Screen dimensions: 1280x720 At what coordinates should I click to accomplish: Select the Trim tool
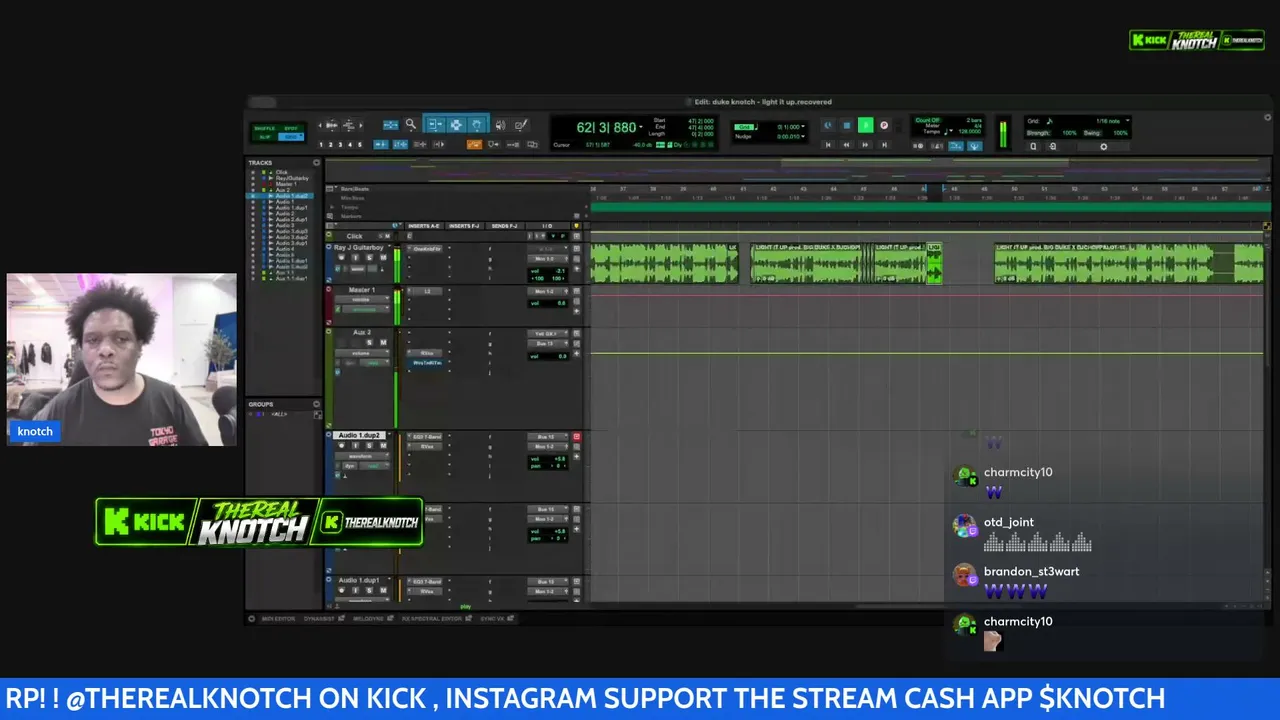click(435, 125)
